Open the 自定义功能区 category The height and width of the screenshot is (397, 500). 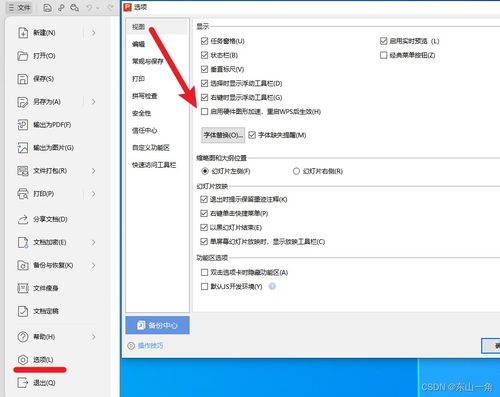tap(151, 148)
